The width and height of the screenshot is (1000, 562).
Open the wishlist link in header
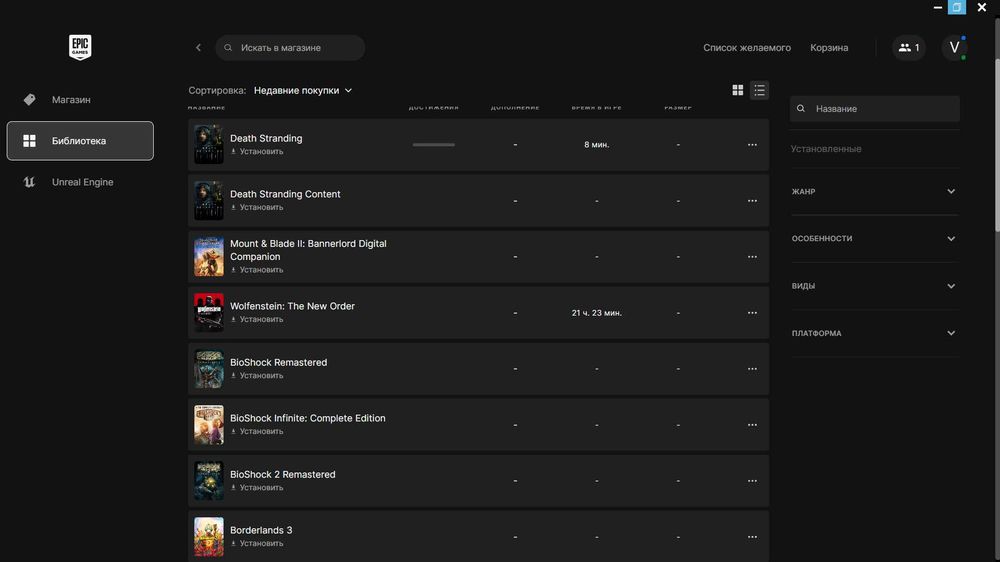pyautogui.click(x=746, y=48)
